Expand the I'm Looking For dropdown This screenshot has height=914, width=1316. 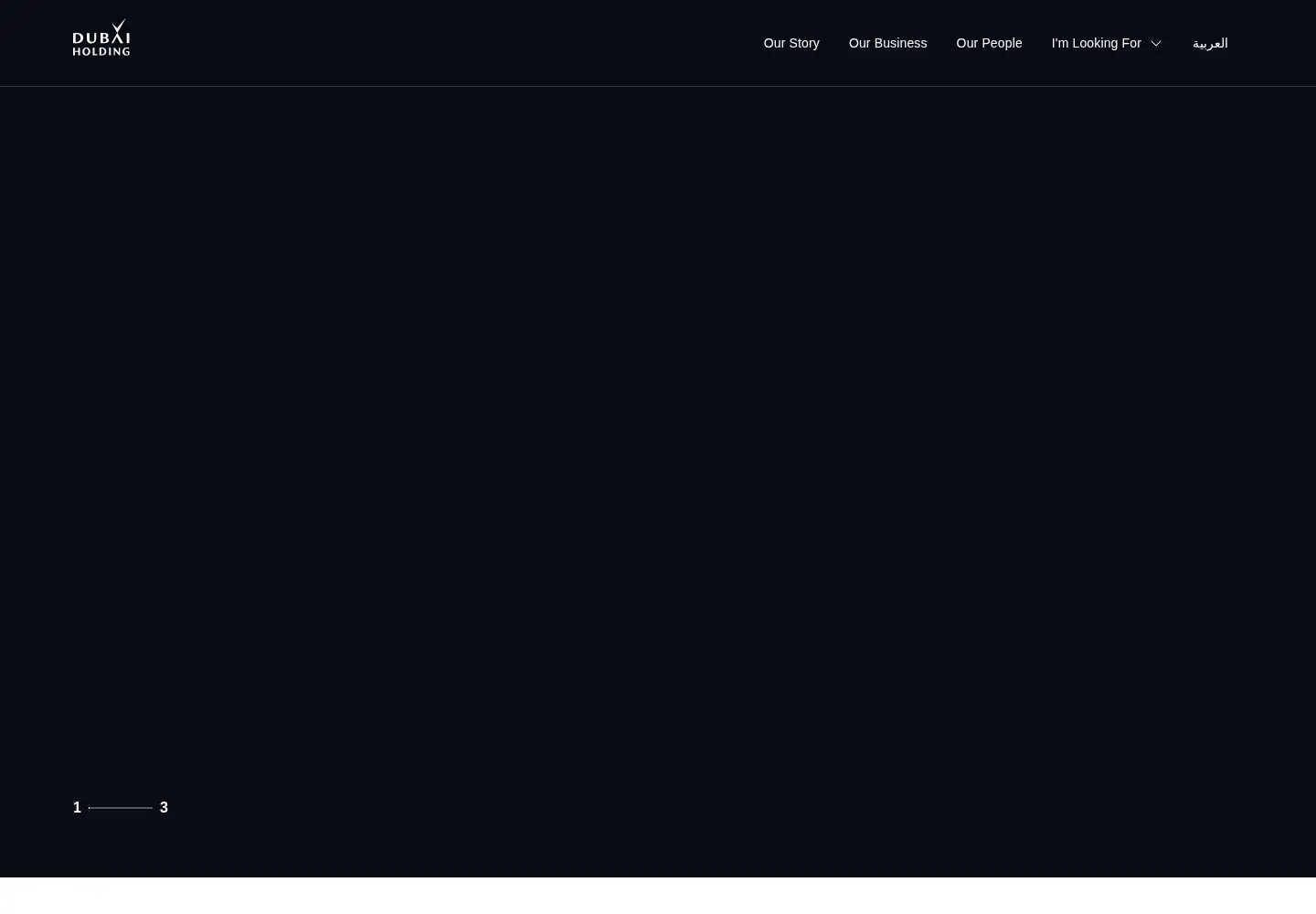tap(1106, 43)
